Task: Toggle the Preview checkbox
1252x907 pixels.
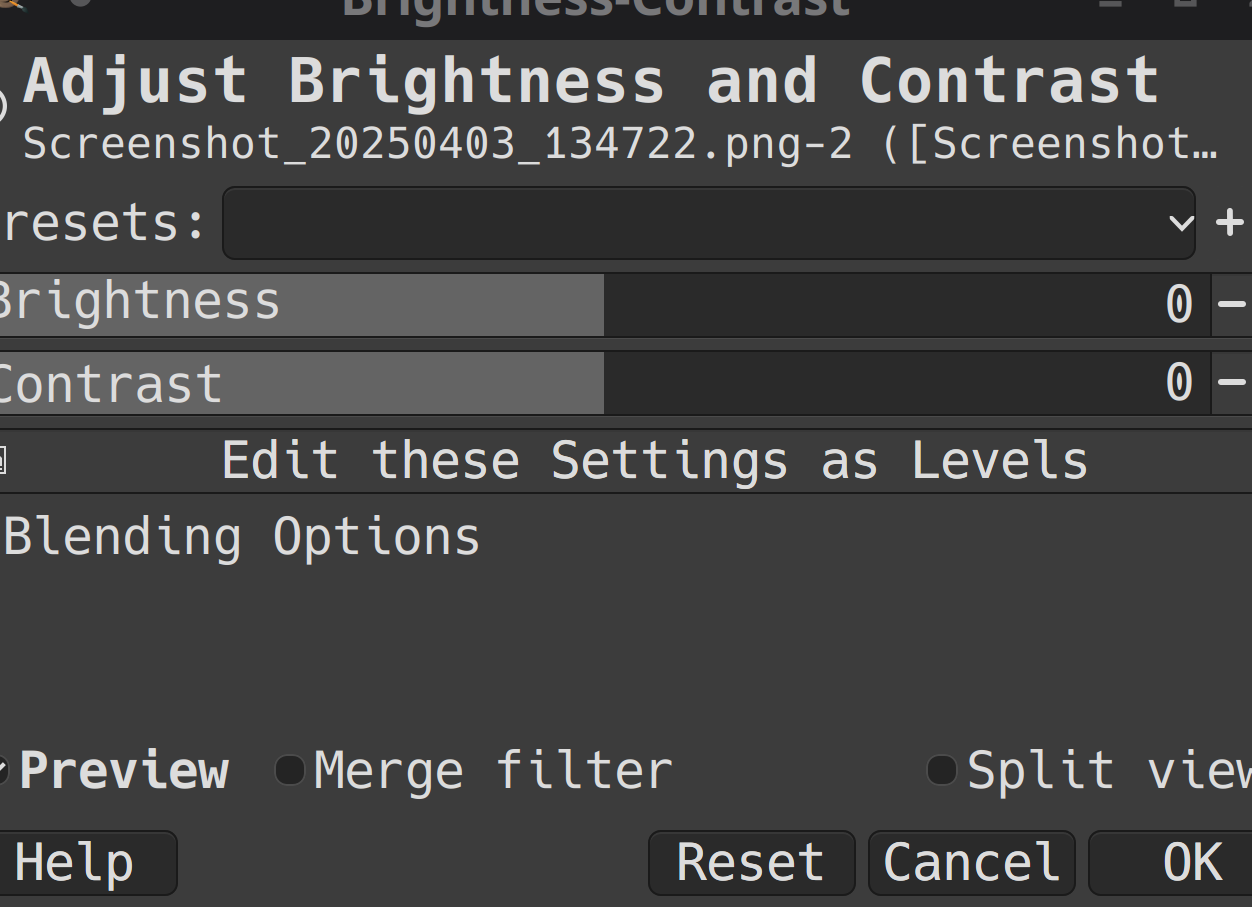Action: (3, 770)
